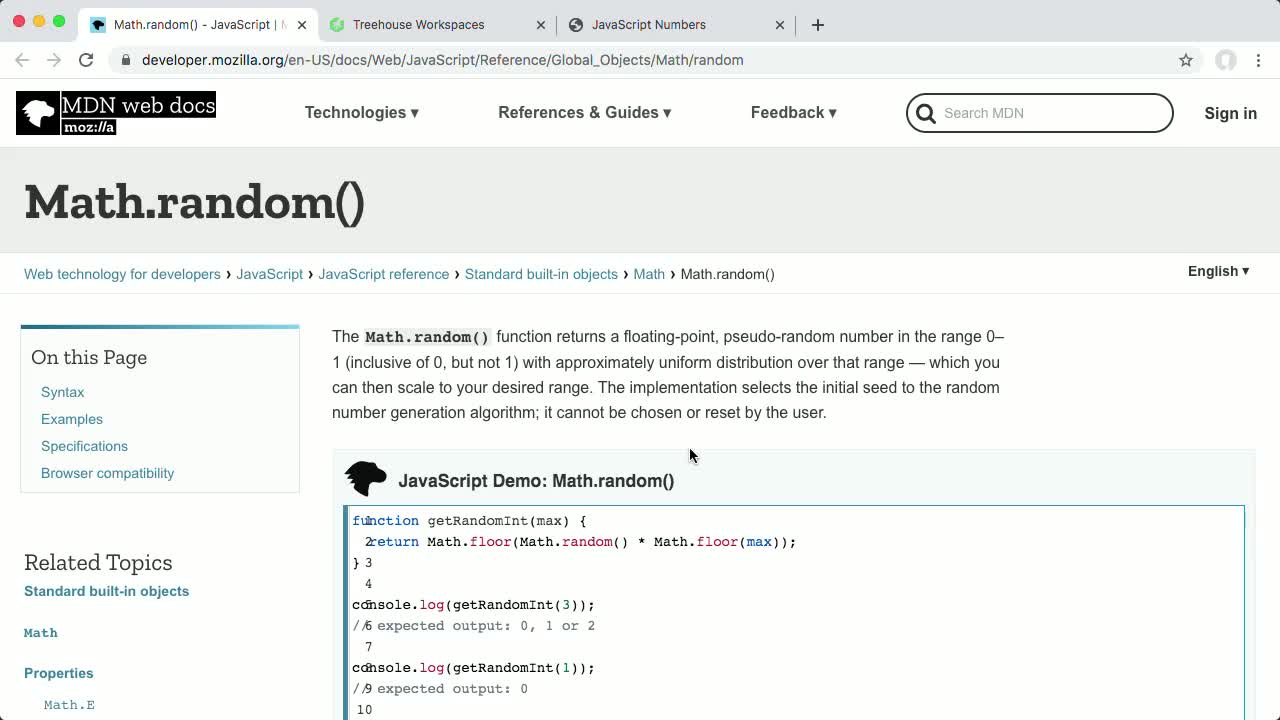Click the MDN dino icon in the demo panel
The image size is (1280, 720).
(x=365, y=478)
